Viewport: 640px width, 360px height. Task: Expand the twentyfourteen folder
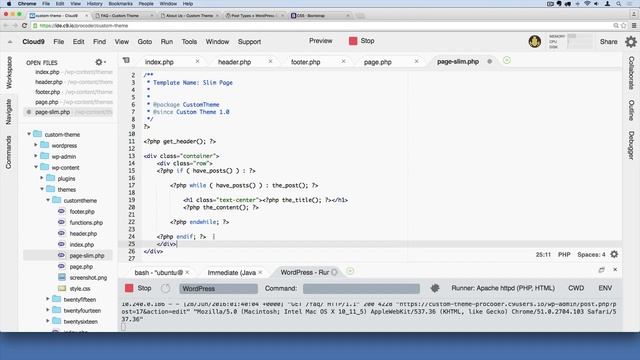click(48, 310)
